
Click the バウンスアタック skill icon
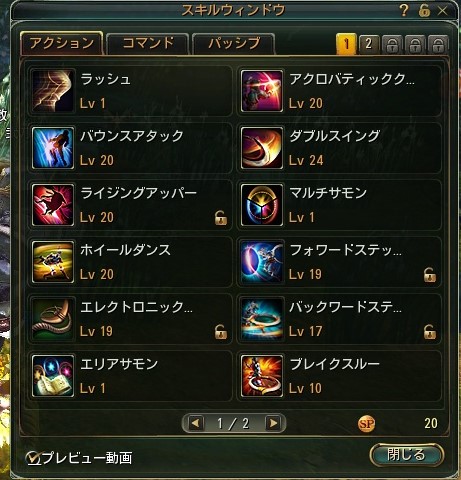(x=53, y=148)
